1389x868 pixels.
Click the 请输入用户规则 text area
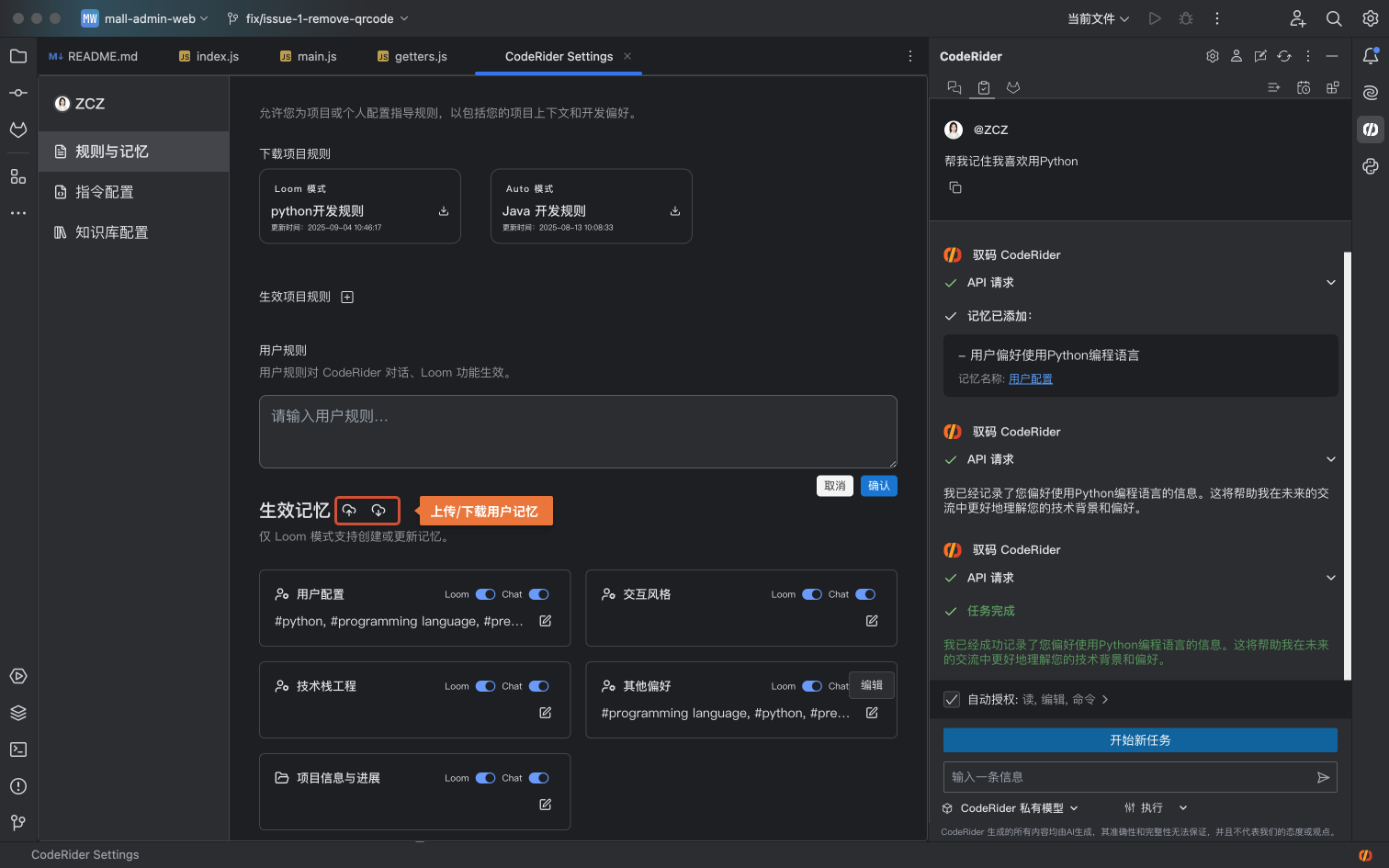(x=578, y=432)
